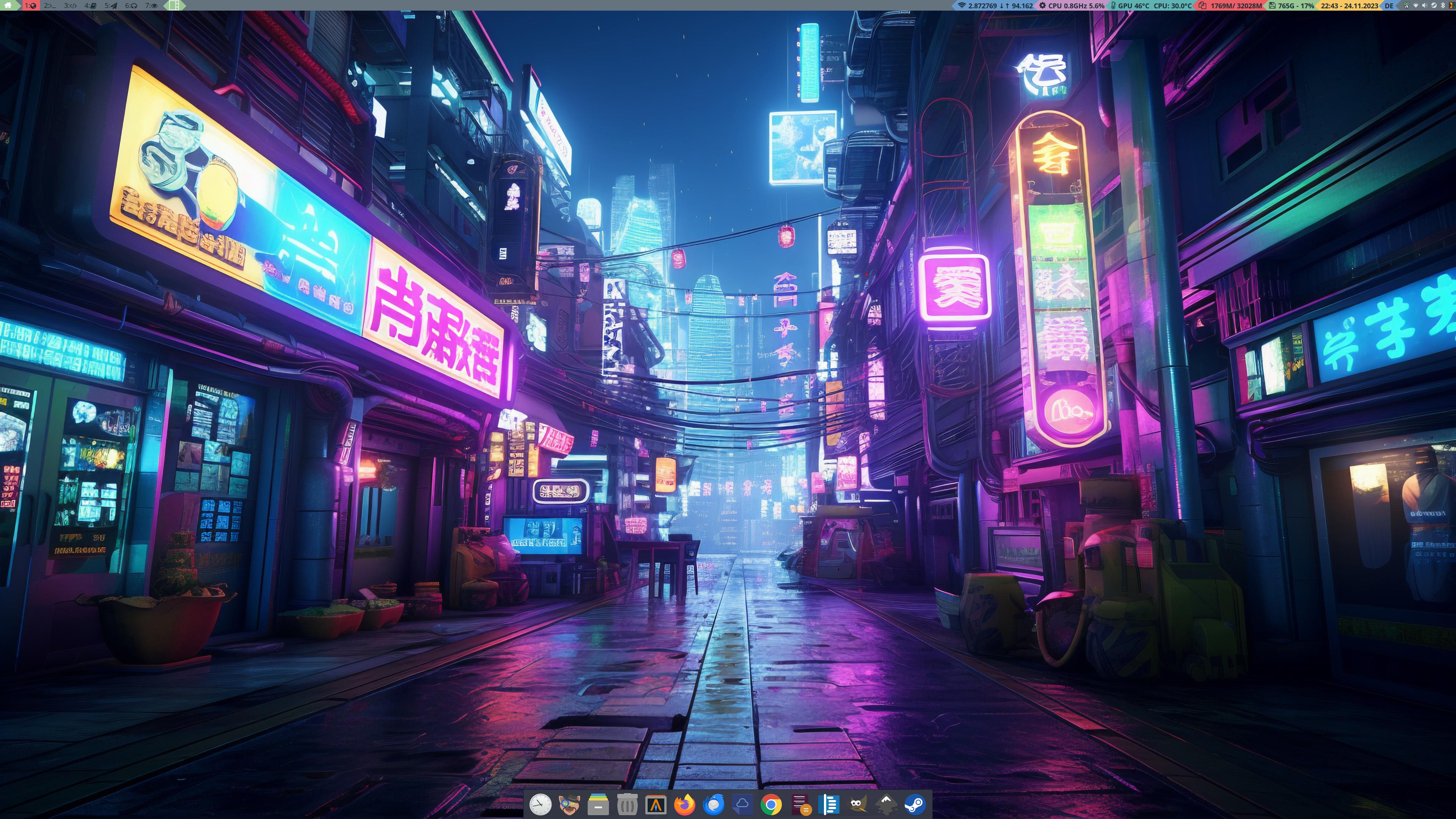The image size is (1456, 819).
Task: Click the Bluetooth tray icon
Action: point(1443,6)
